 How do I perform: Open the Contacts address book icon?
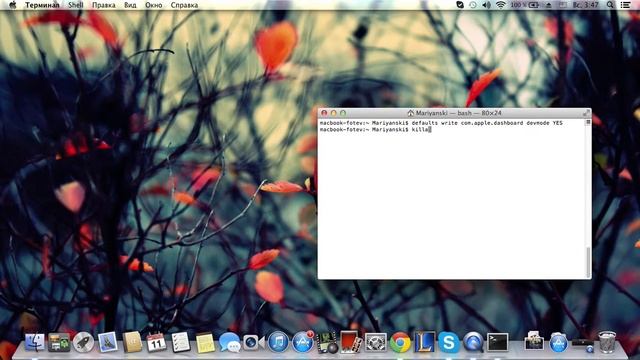click(x=132, y=342)
